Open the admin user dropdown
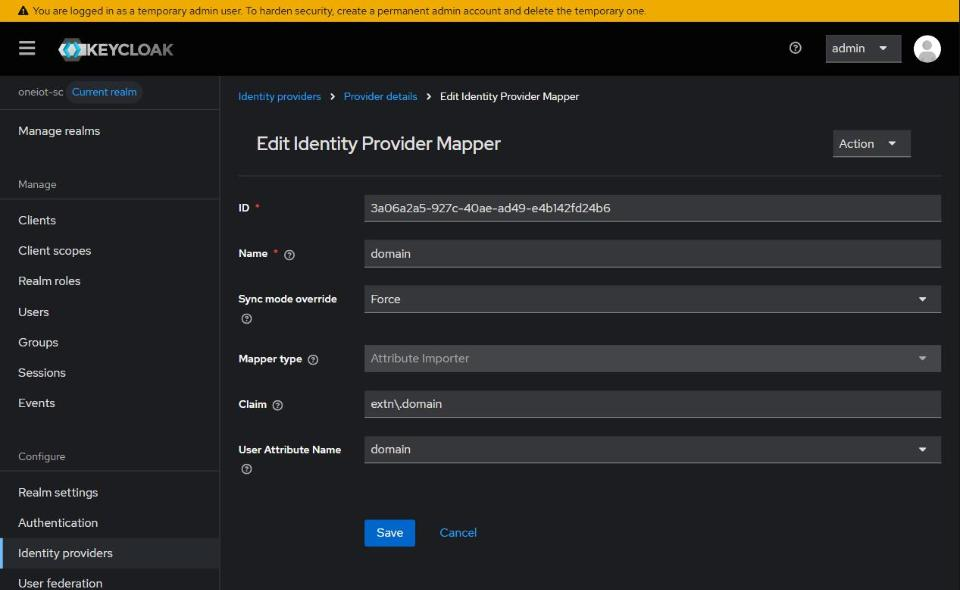The height and width of the screenshot is (590, 960). pos(863,48)
